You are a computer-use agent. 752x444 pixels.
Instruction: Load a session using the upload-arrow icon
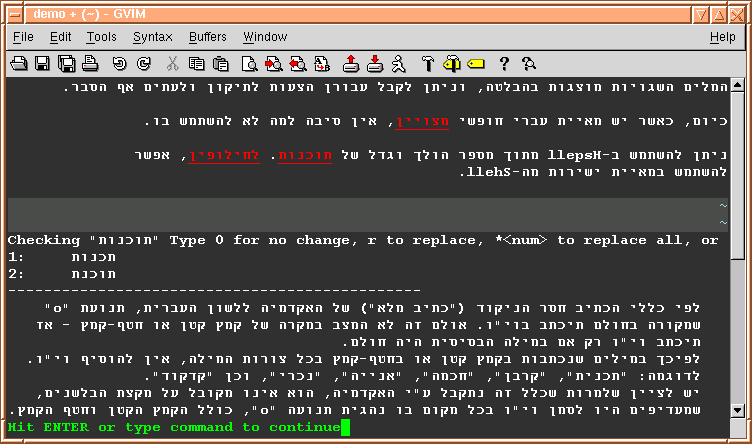click(351, 63)
